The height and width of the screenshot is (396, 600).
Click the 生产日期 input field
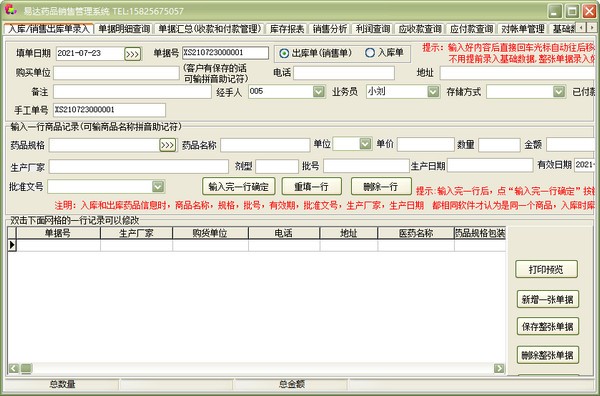coord(490,165)
